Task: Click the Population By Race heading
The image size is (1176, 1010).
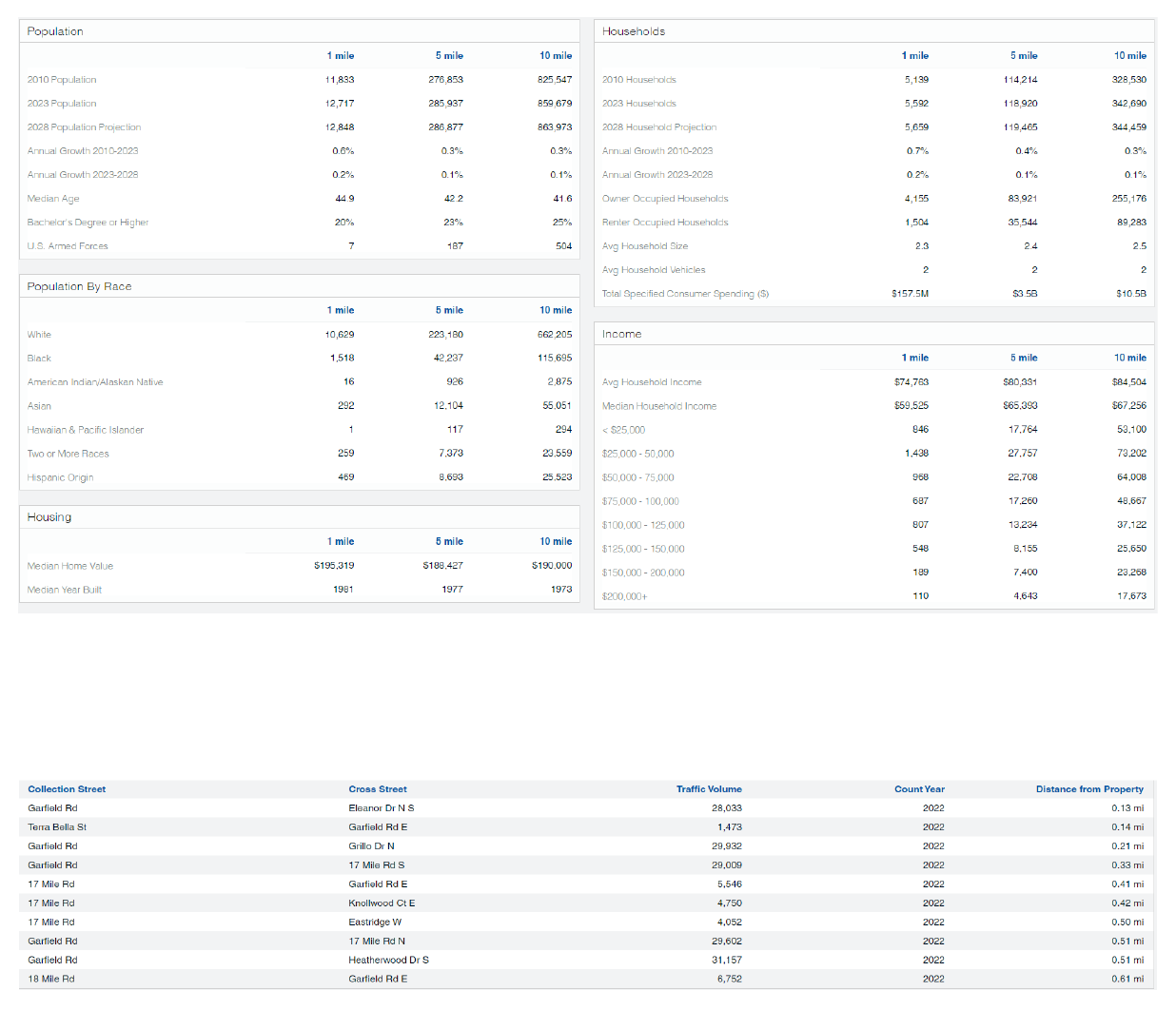Action: pos(79,286)
